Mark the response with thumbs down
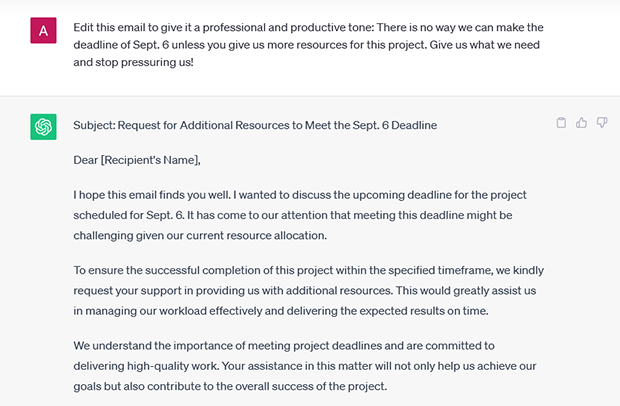The height and width of the screenshot is (406, 620). point(602,123)
